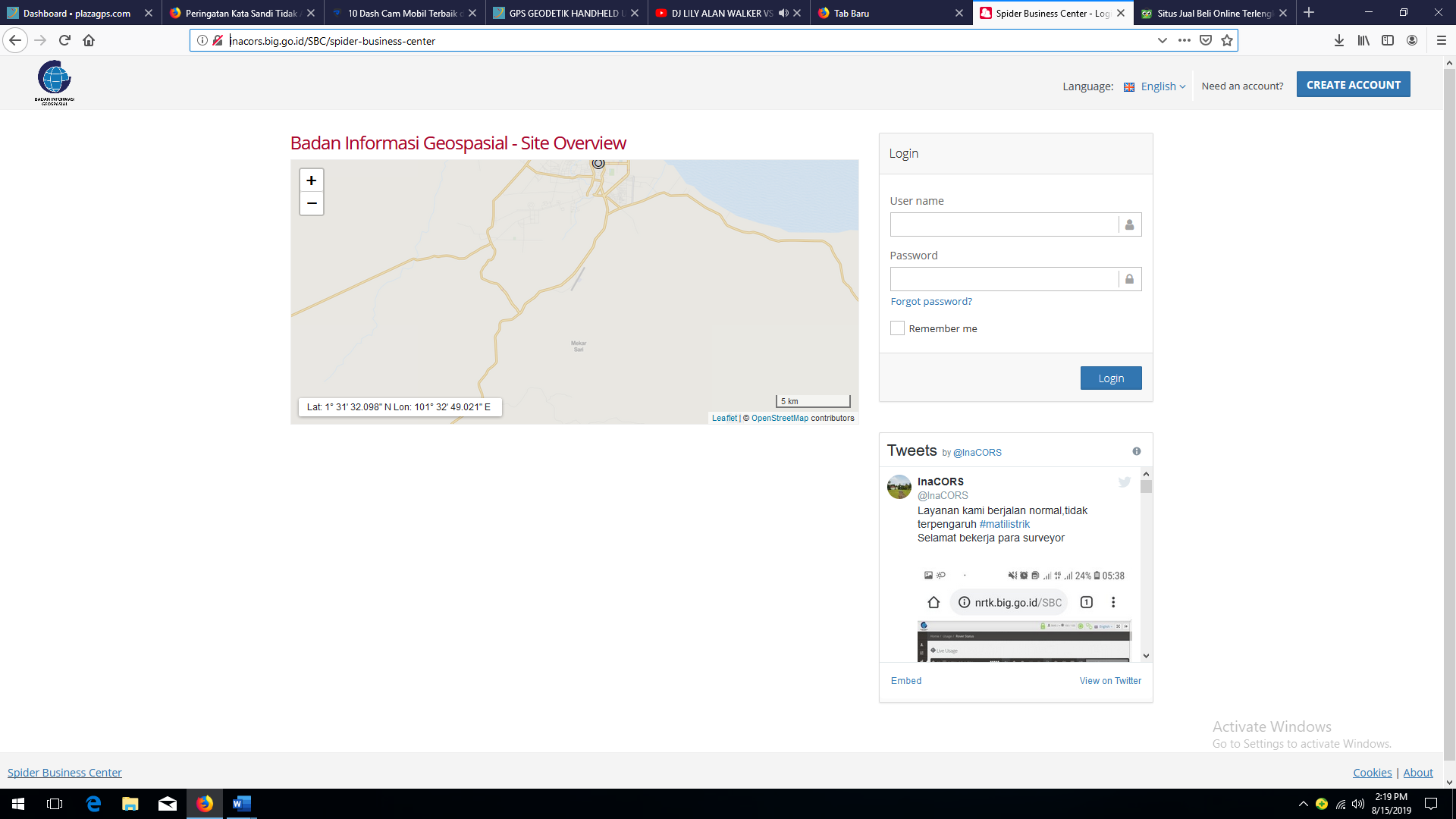Zoom out on the map
The width and height of the screenshot is (1456, 819).
[x=311, y=203]
